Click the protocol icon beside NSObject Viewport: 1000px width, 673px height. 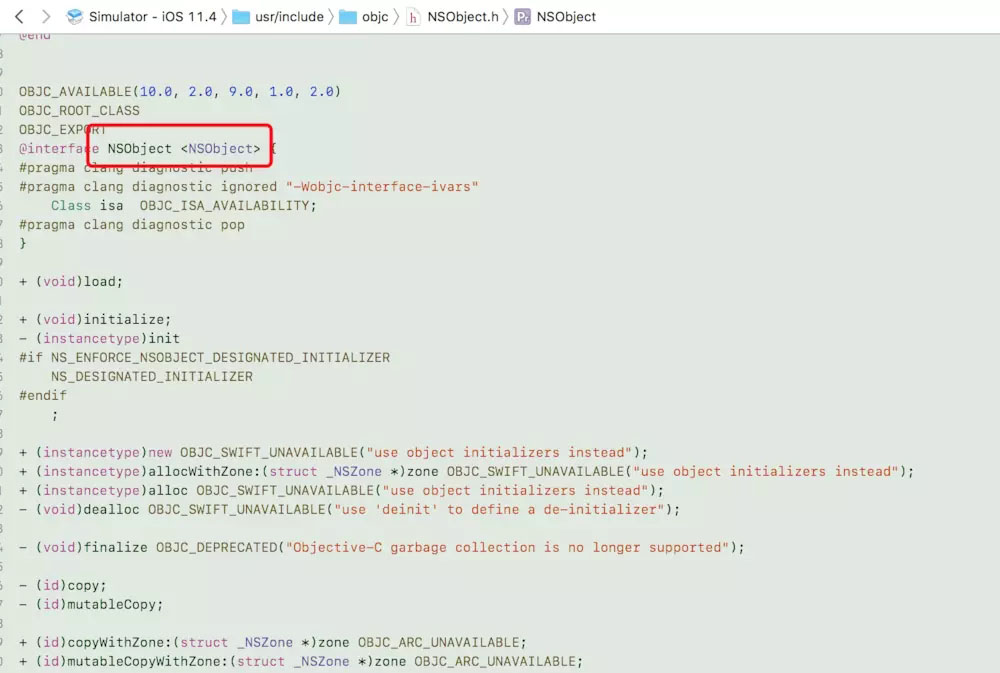522,17
